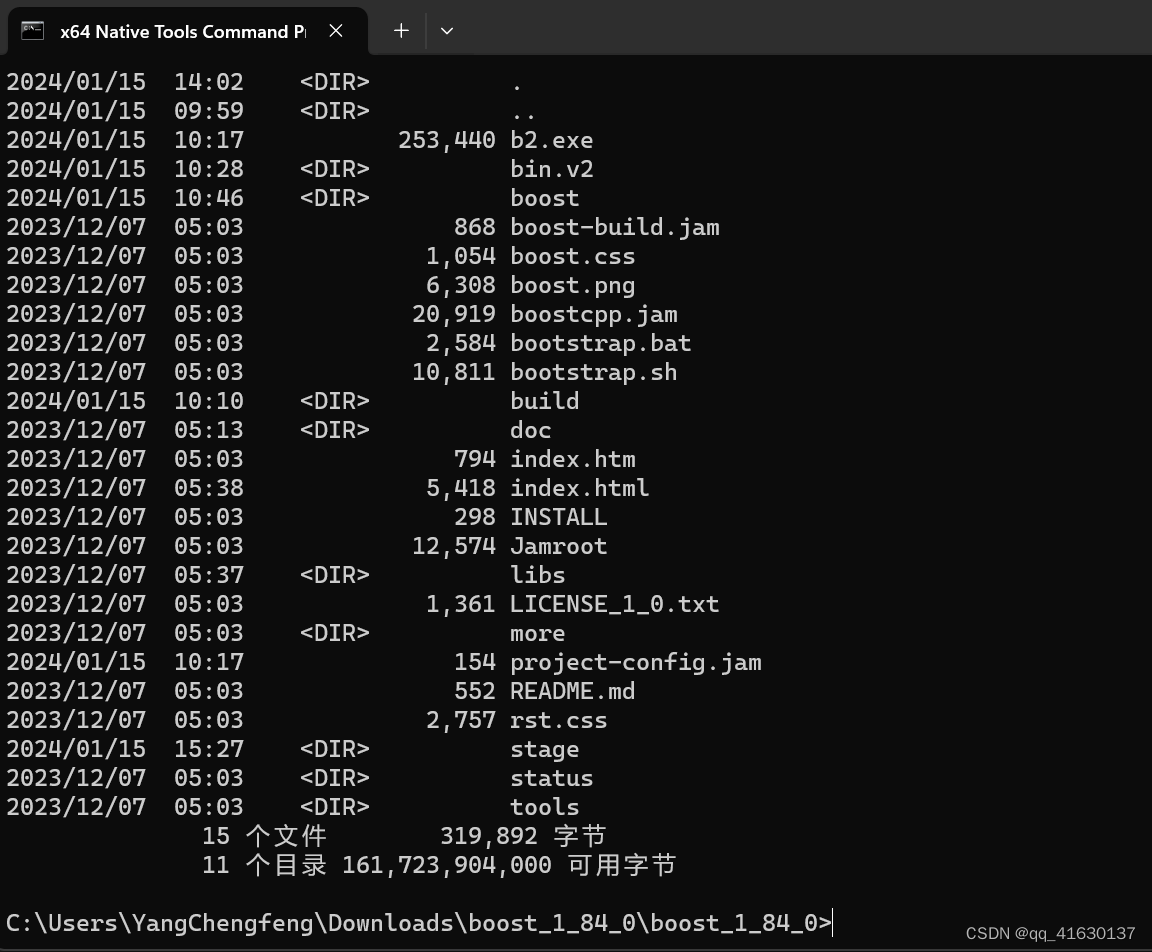Viewport: 1152px width, 952px height.
Task: Click the bootstrap.sh file name
Action: [x=594, y=372]
